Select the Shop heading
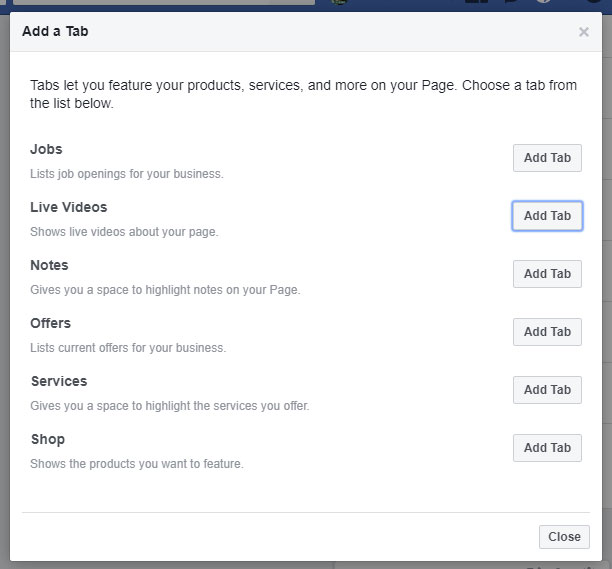The height and width of the screenshot is (569, 612). coord(48,439)
